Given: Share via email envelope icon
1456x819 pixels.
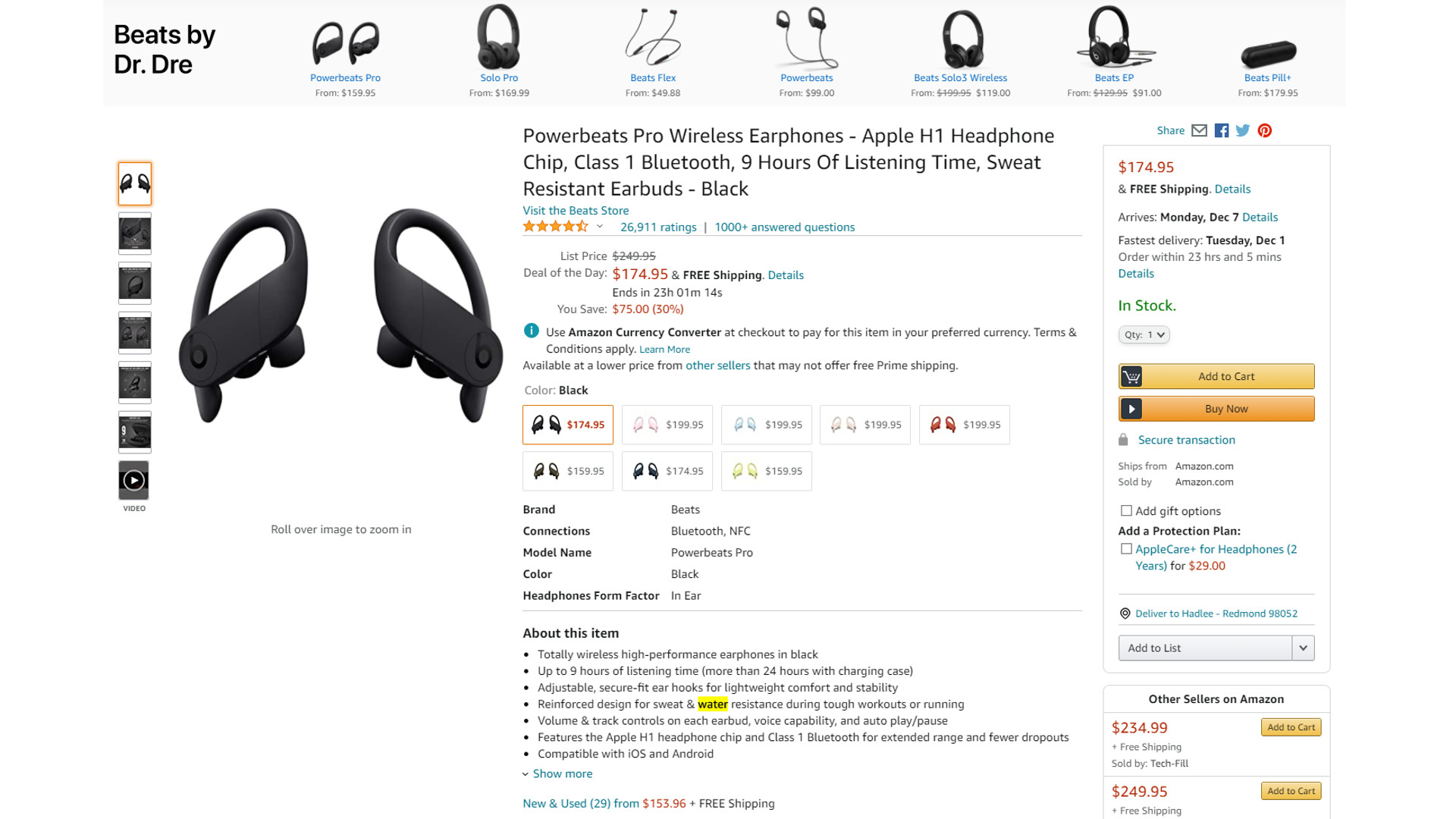Looking at the screenshot, I should tap(1199, 130).
